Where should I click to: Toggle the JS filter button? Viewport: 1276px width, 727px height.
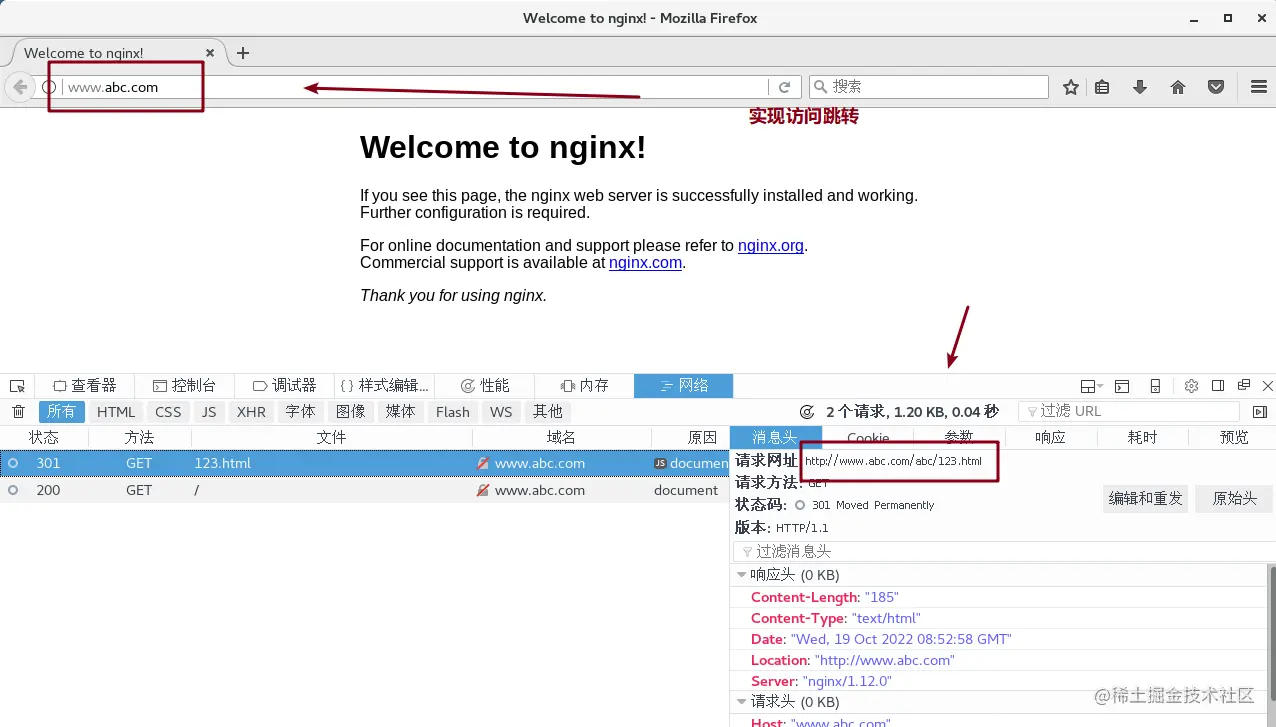pyautogui.click(x=209, y=412)
